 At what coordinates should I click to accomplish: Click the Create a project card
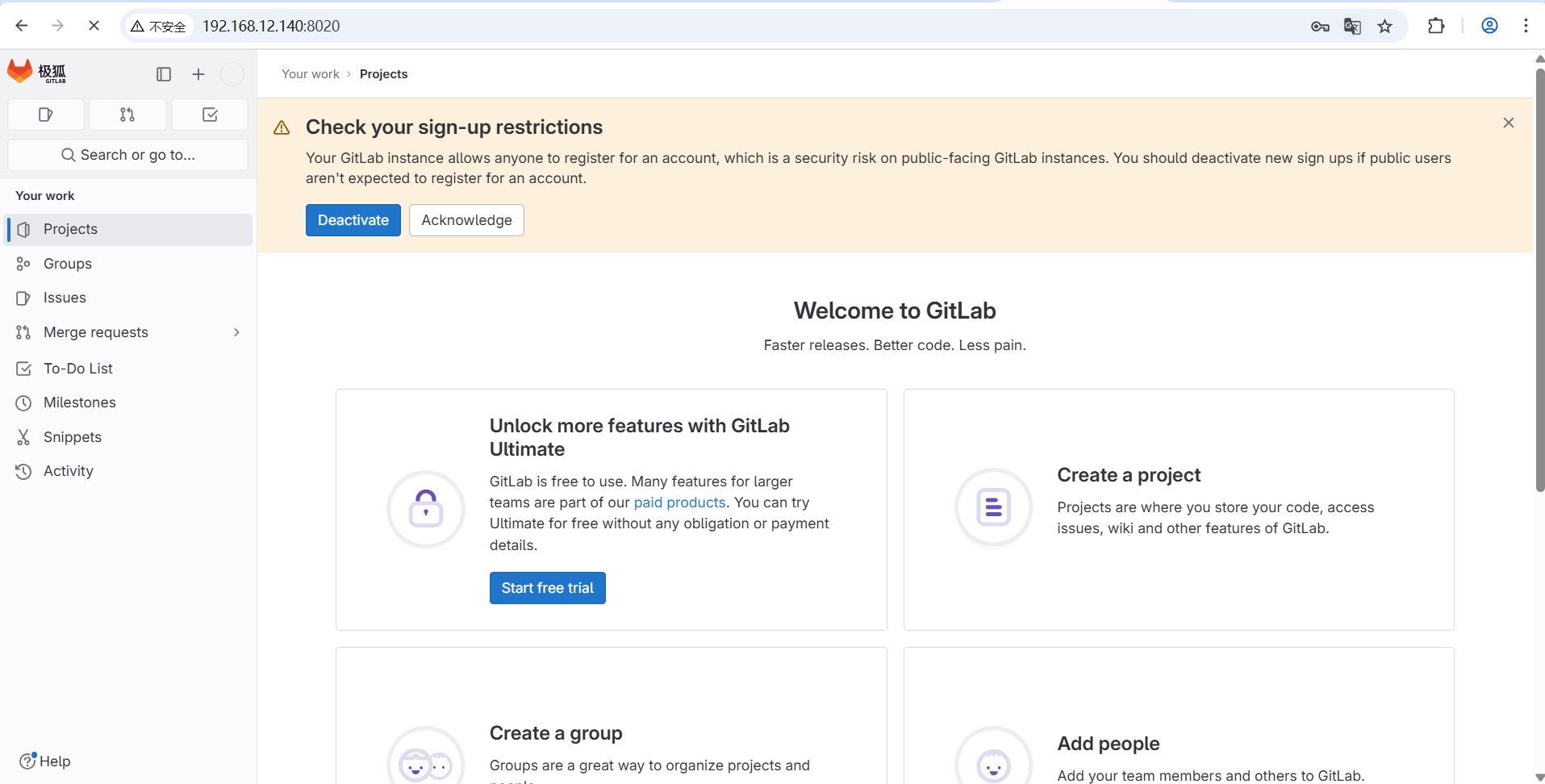tap(1179, 510)
